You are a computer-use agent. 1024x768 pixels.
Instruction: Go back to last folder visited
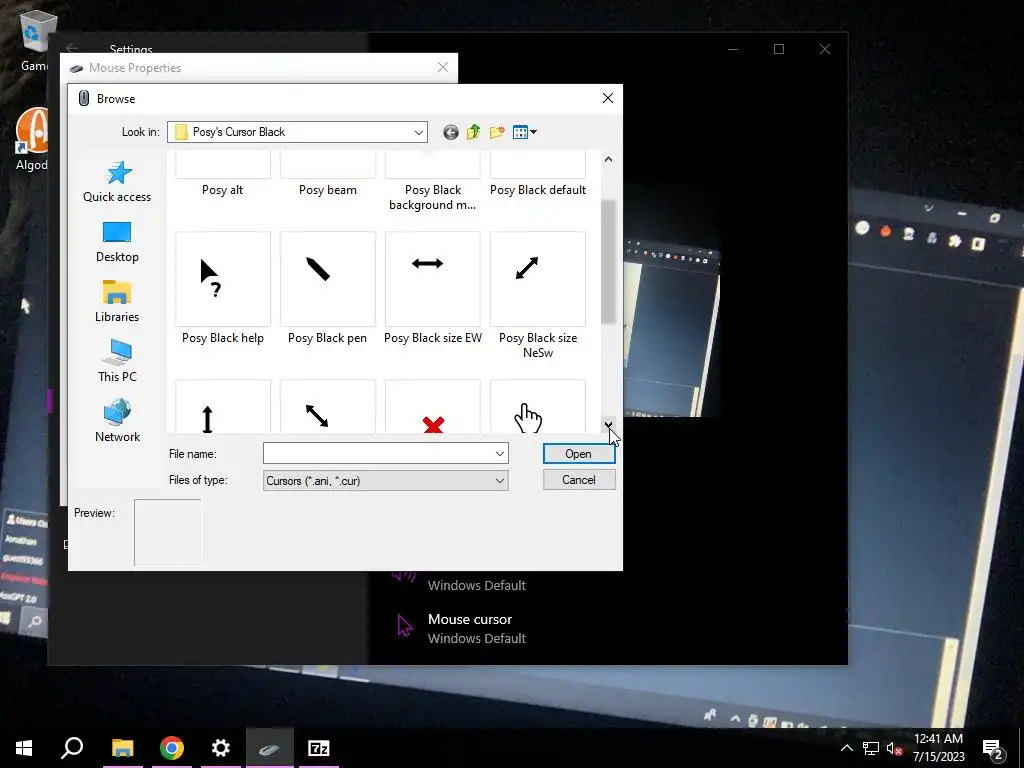click(x=451, y=133)
